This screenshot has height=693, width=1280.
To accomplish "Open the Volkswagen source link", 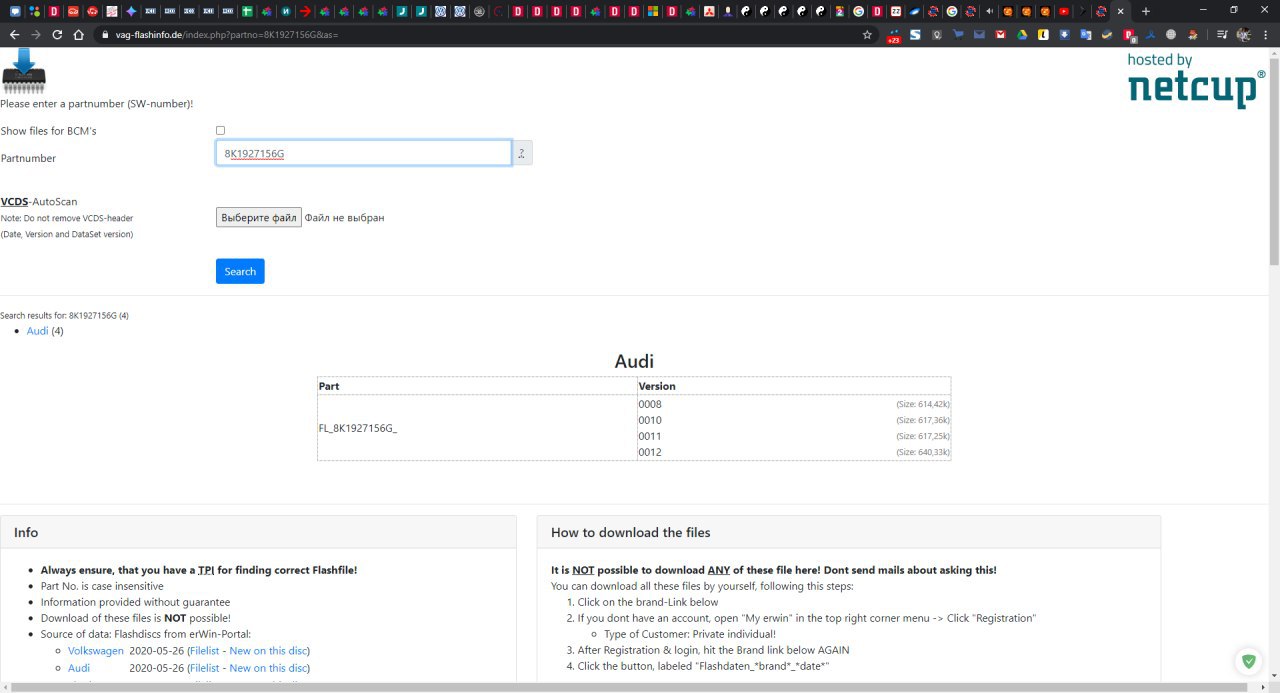I will (x=96, y=651).
